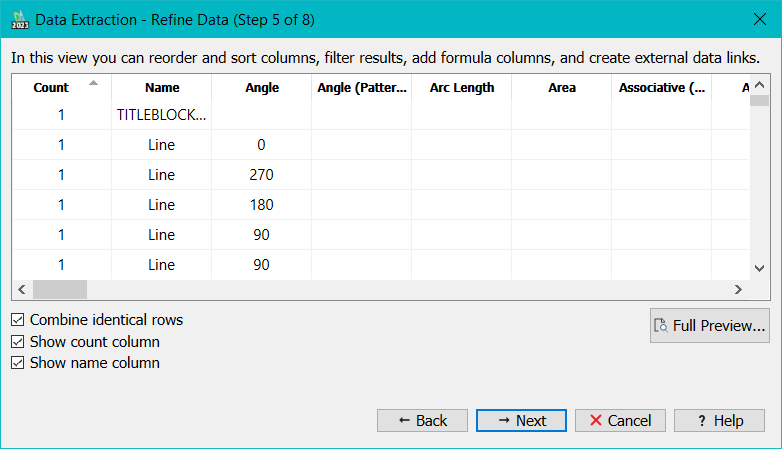Select the TITLEBLOCK row name cell

click(x=161, y=115)
